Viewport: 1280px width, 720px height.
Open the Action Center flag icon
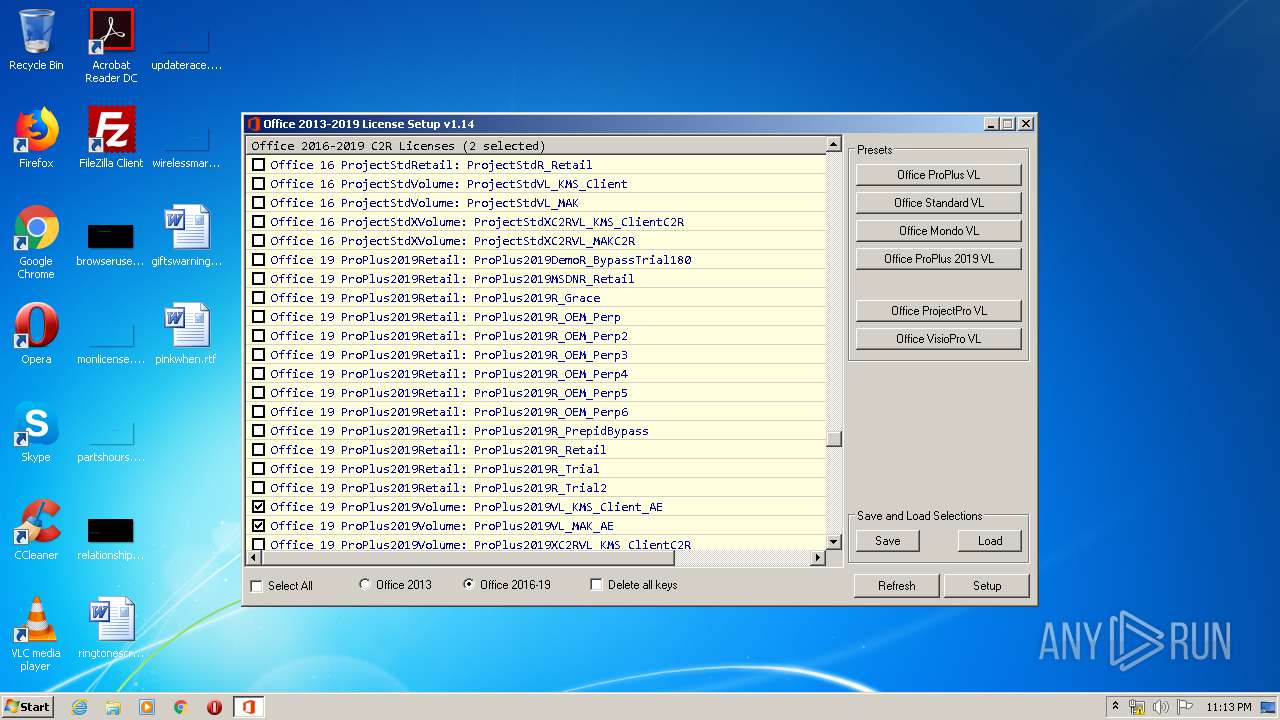(1185, 707)
